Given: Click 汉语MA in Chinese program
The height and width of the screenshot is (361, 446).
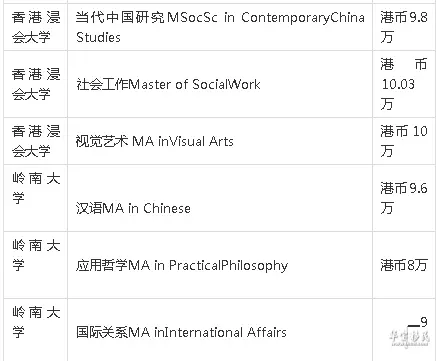Looking at the screenshot, I should coord(133,208).
